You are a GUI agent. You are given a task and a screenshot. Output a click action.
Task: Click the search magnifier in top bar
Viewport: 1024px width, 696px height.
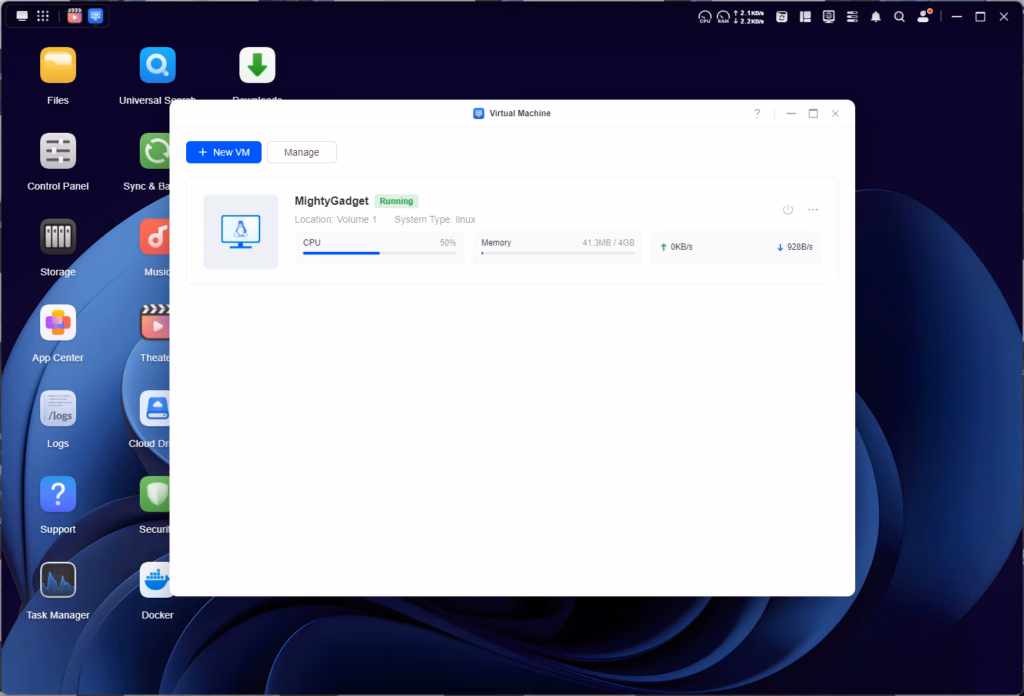tap(900, 17)
